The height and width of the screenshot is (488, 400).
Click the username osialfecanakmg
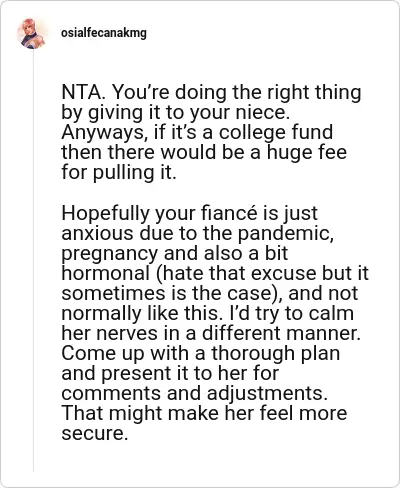pos(104,33)
